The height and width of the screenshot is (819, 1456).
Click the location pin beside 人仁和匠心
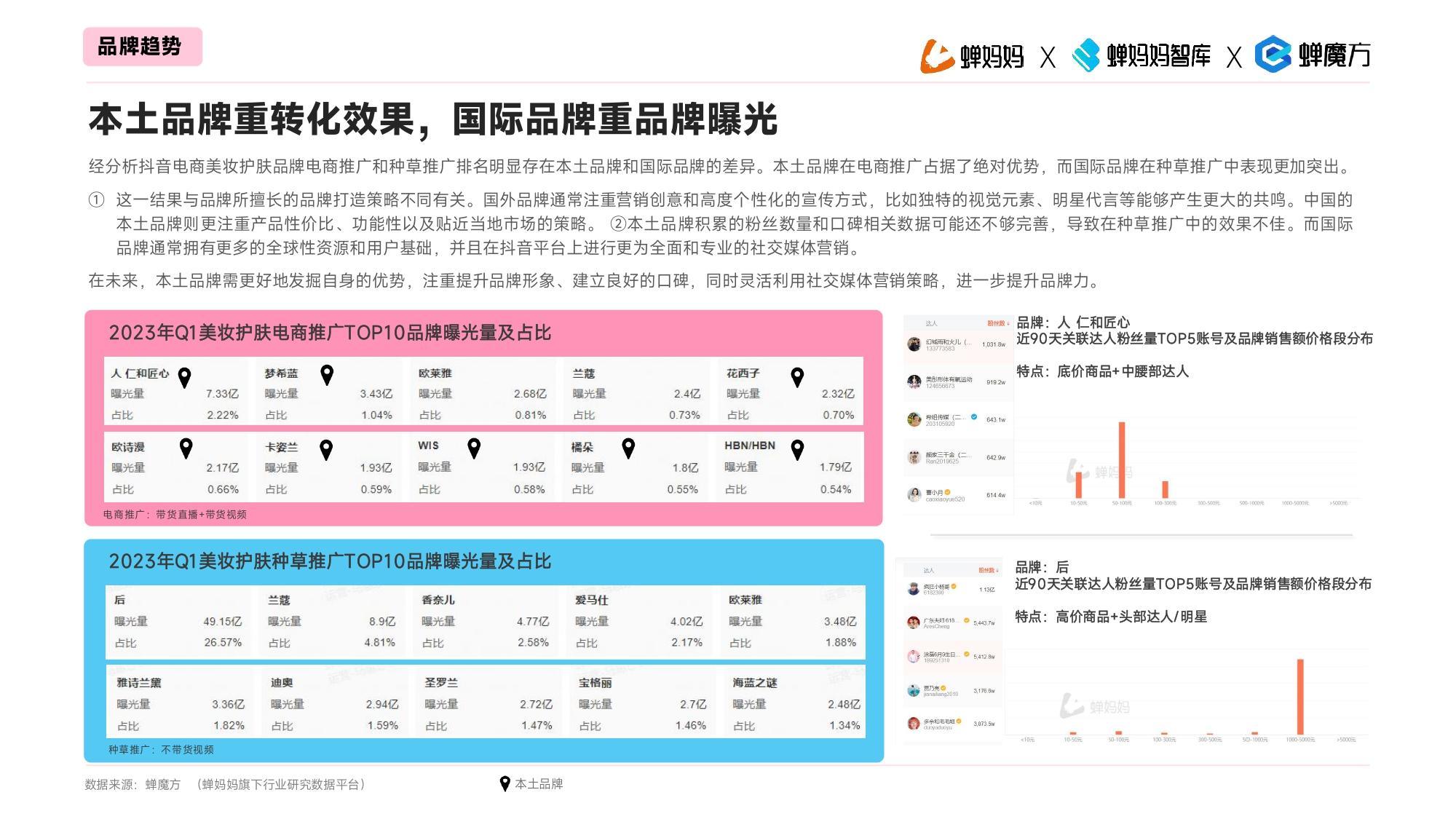tap(185, 377)
